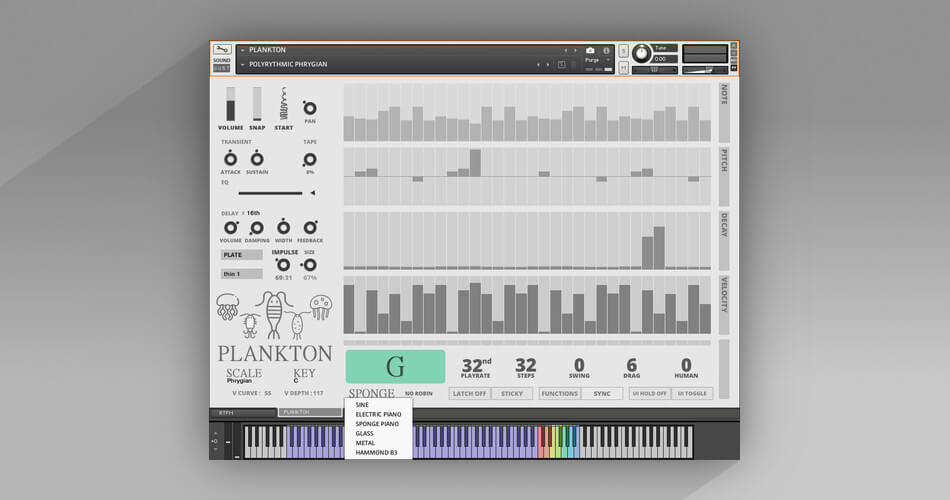The image size is (950, 500).
Task: Choose SINE from the sound list
Action: (x=362, y=405)
